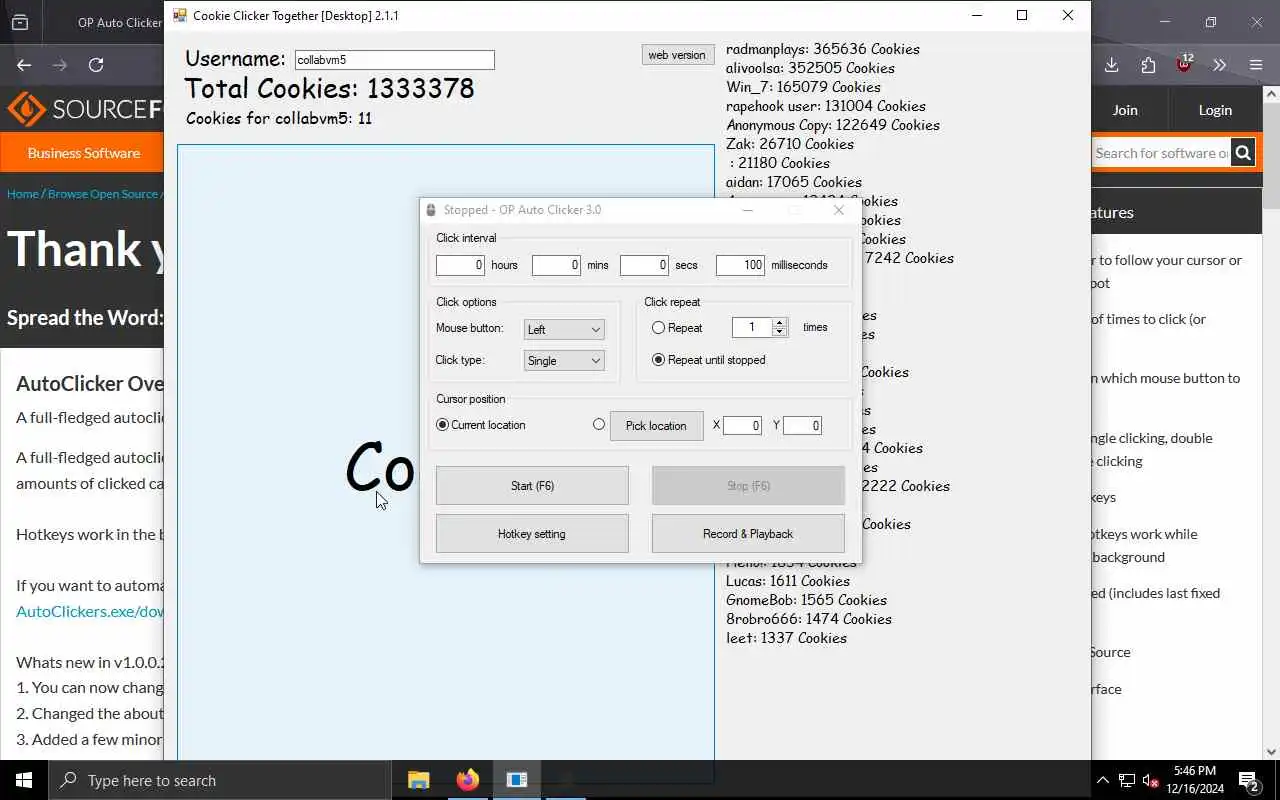The height and width of the screenshot is (800, 1280).
Task: Open the Mouse button dropdown
Action: coord(564,329)
